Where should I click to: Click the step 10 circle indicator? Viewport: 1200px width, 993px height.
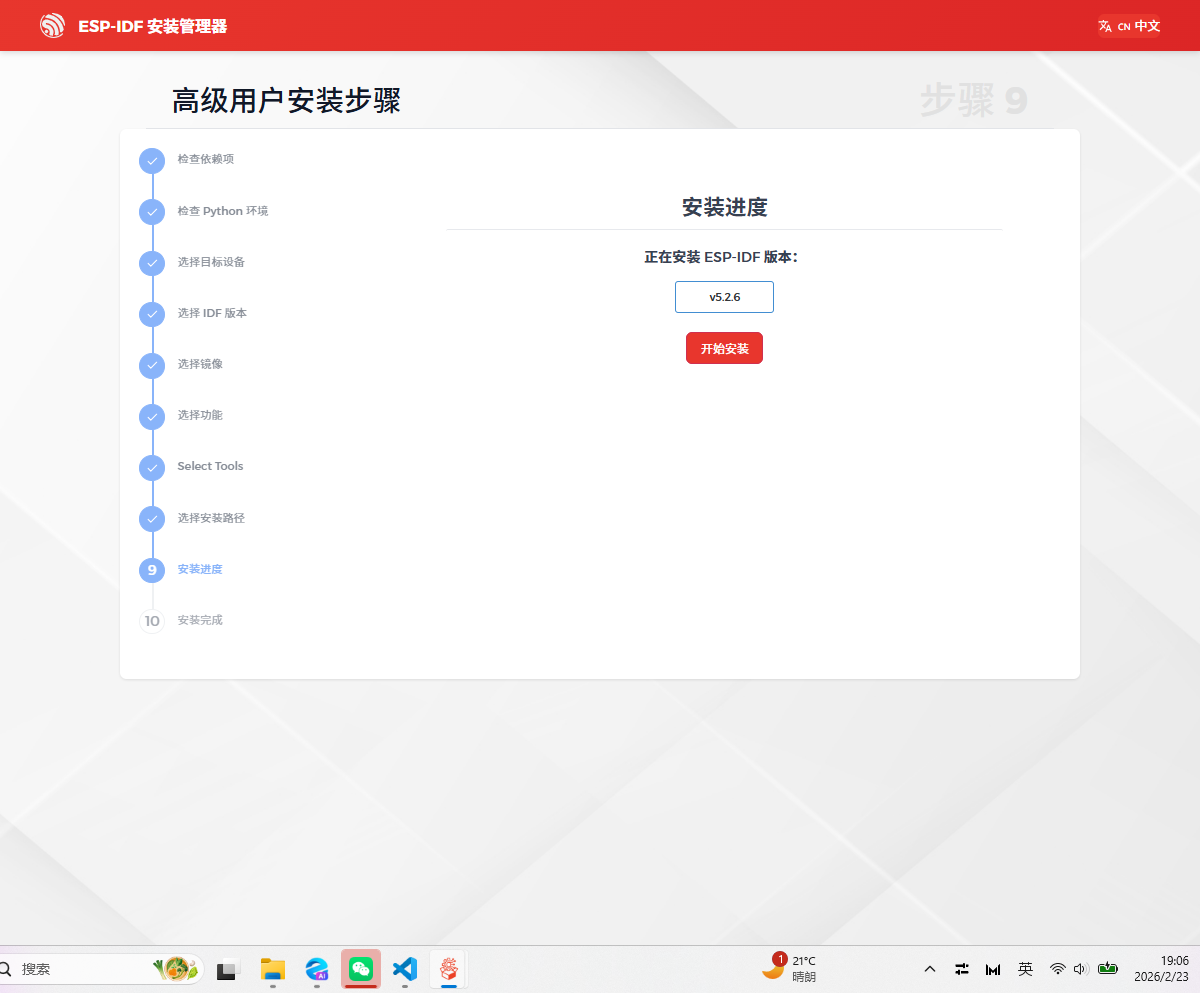click(x=152, y=621)
